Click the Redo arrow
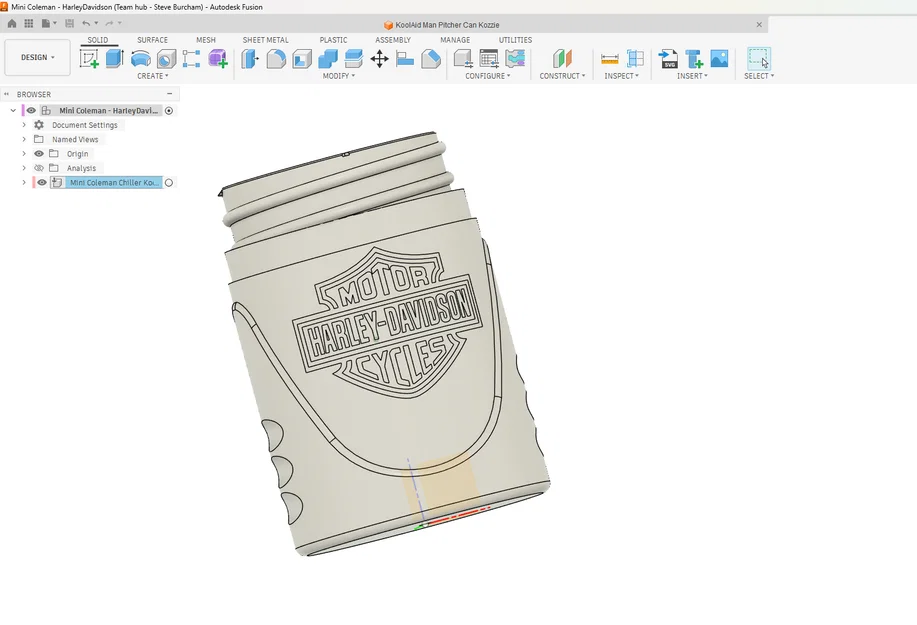Image resolution: width=917 pixels, height=625 pixels. coord(109,23)
